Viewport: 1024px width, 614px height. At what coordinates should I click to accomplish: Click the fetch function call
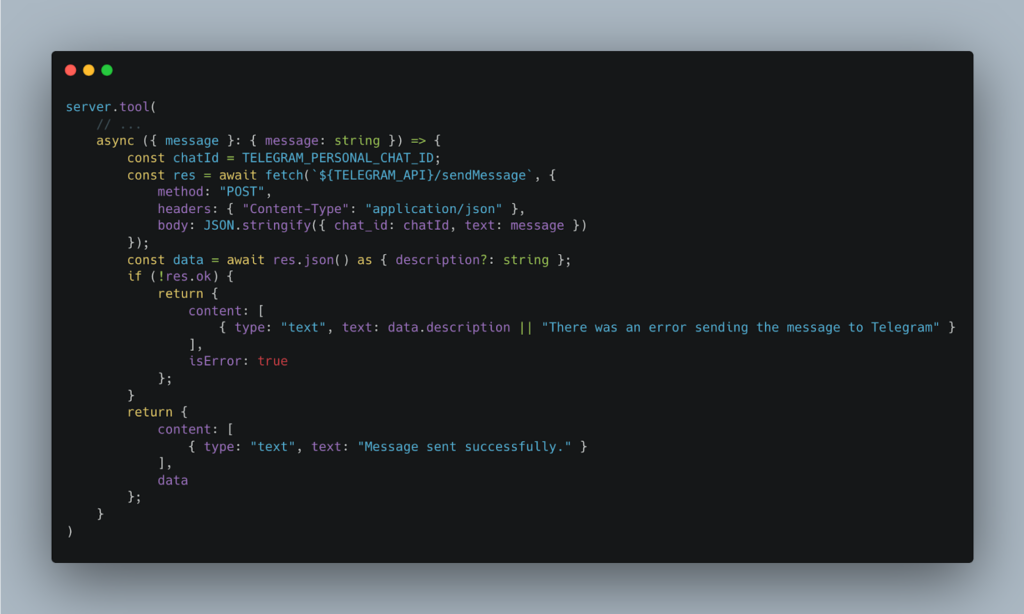[284, 175]
